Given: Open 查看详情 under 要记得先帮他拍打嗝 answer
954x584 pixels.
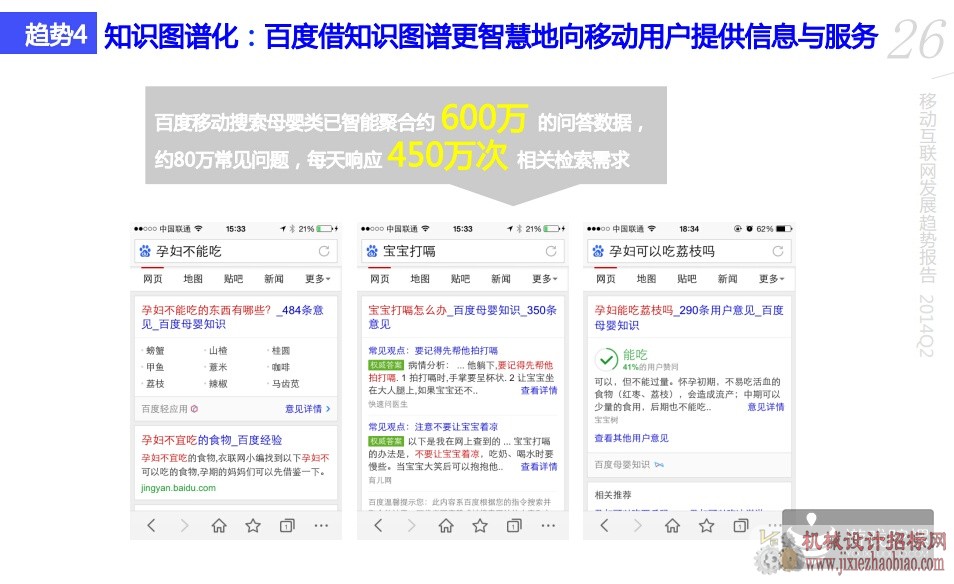Looking at the screenshot, I should coord(539,391).
